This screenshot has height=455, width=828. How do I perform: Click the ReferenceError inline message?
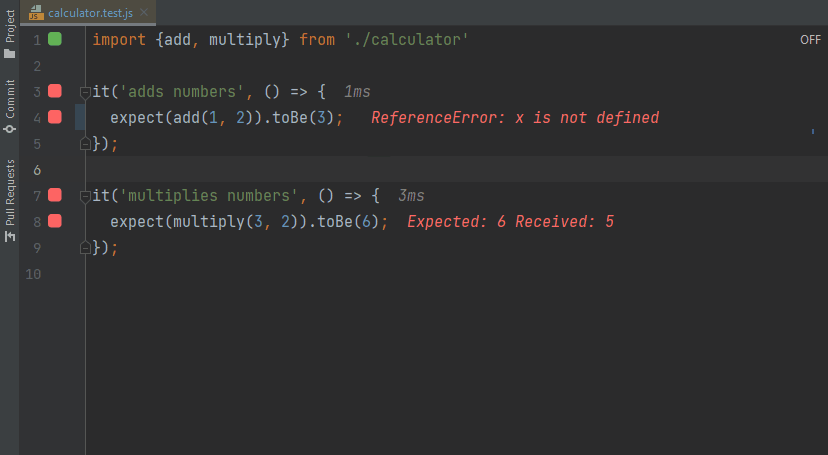514,118
